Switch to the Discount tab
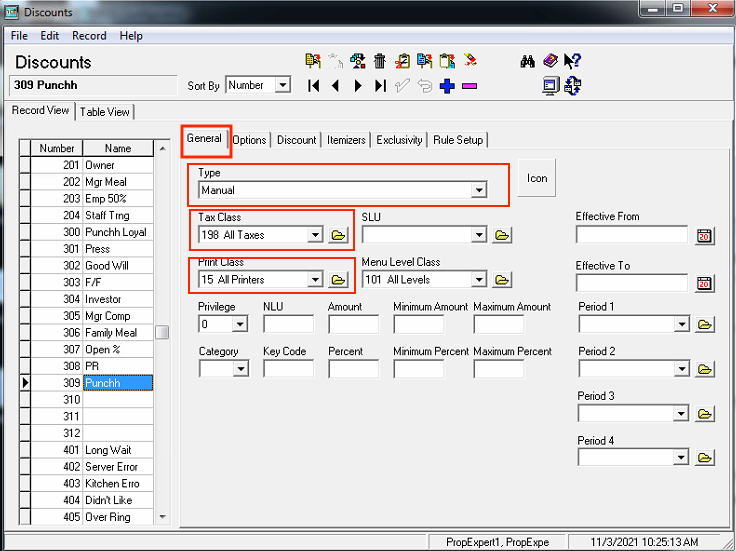 297,140
